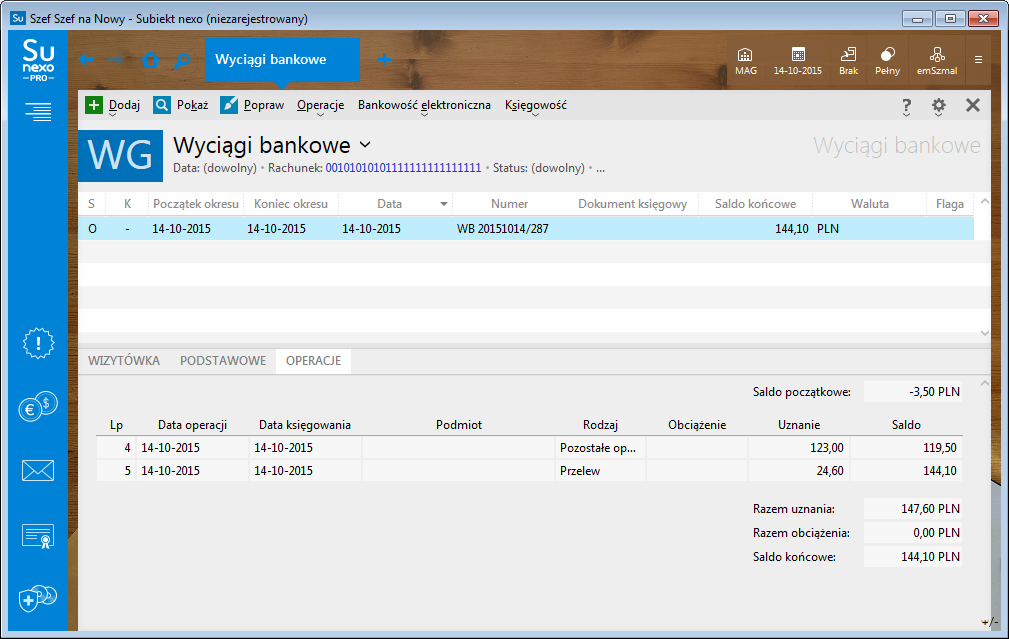Open the home start page icon
The image size is (1009, 639).
150,60
